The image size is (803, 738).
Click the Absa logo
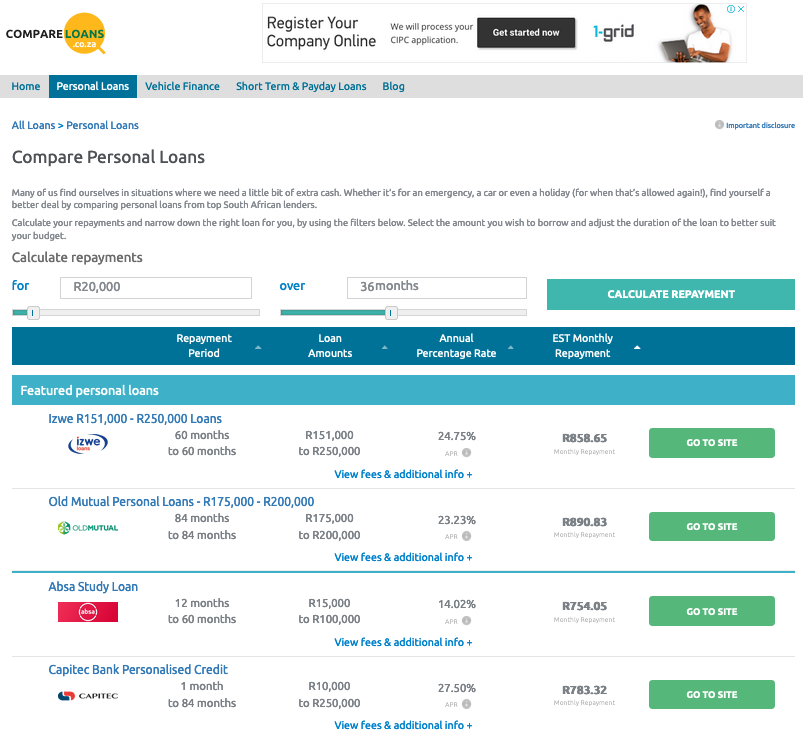point(87,611)
